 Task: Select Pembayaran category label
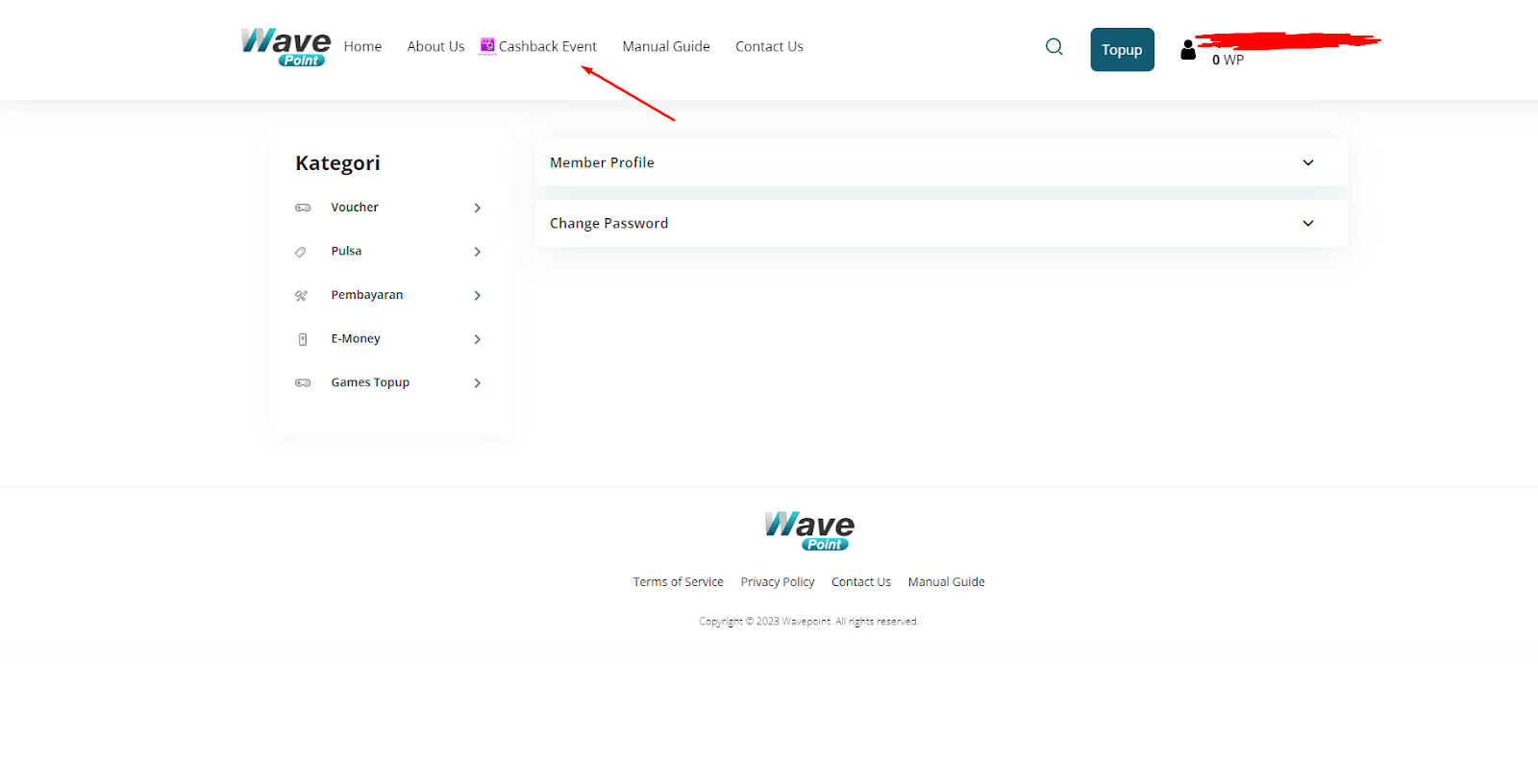point(367,295)
